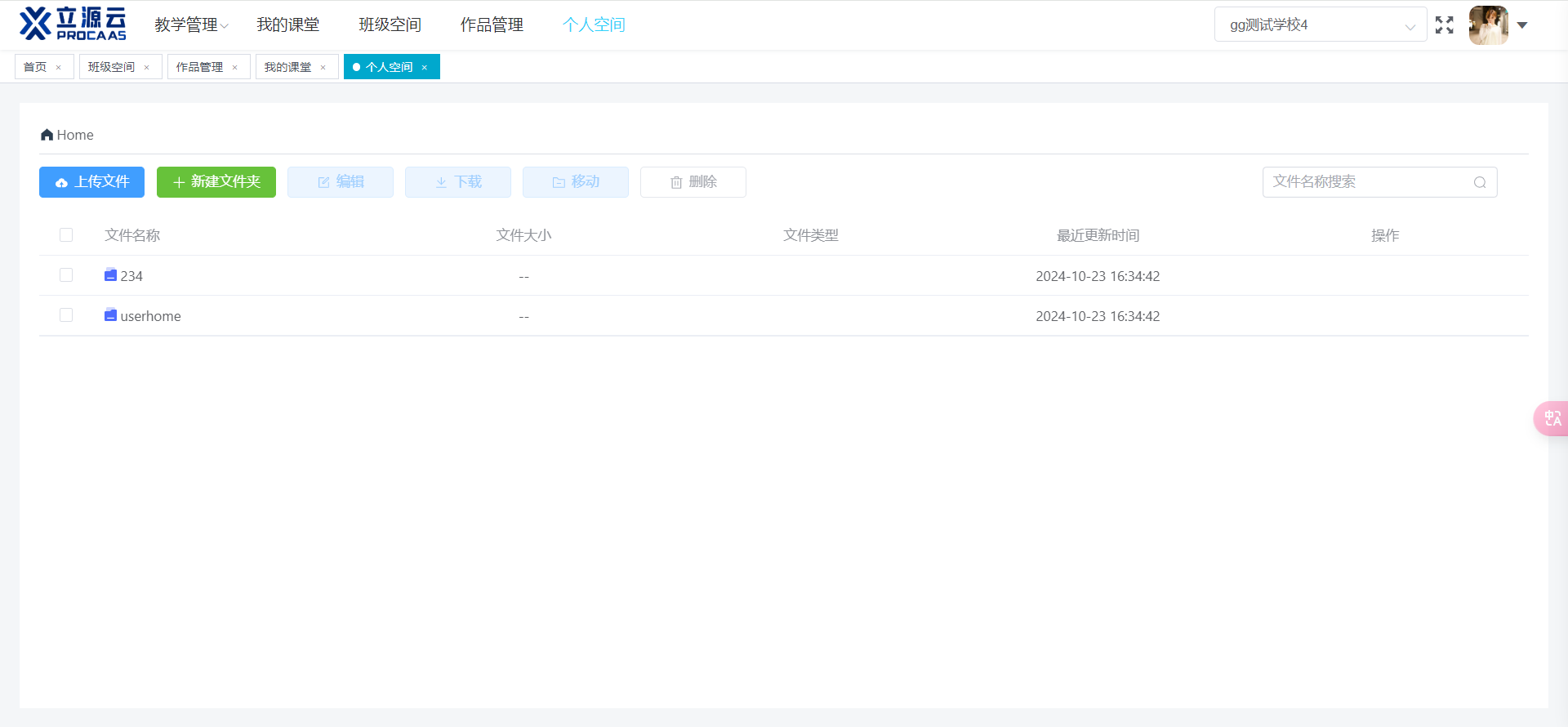Click the Home breadcrumb icon

click(47, 135)
